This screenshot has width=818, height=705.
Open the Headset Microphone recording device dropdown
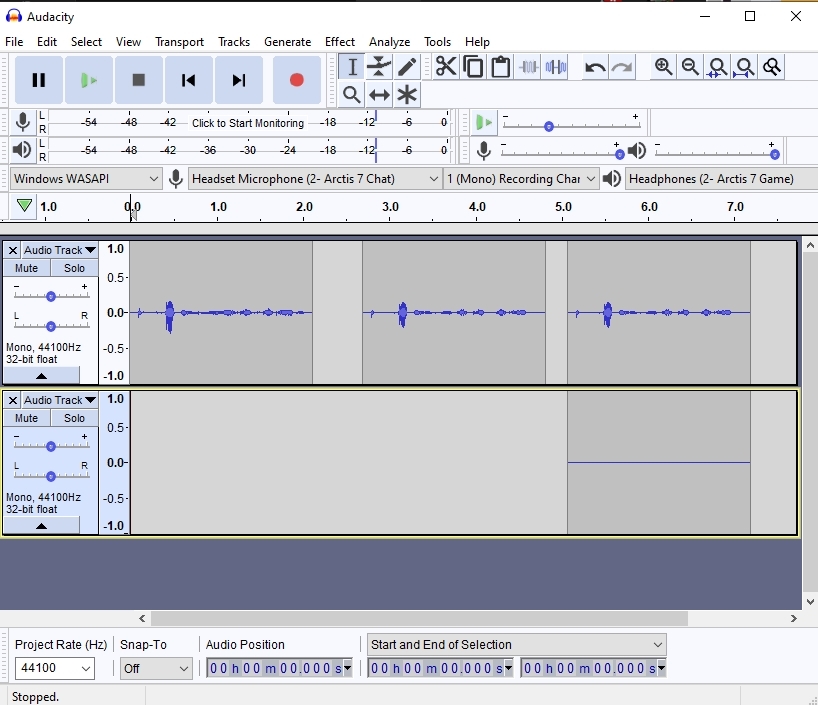point(315,179)
